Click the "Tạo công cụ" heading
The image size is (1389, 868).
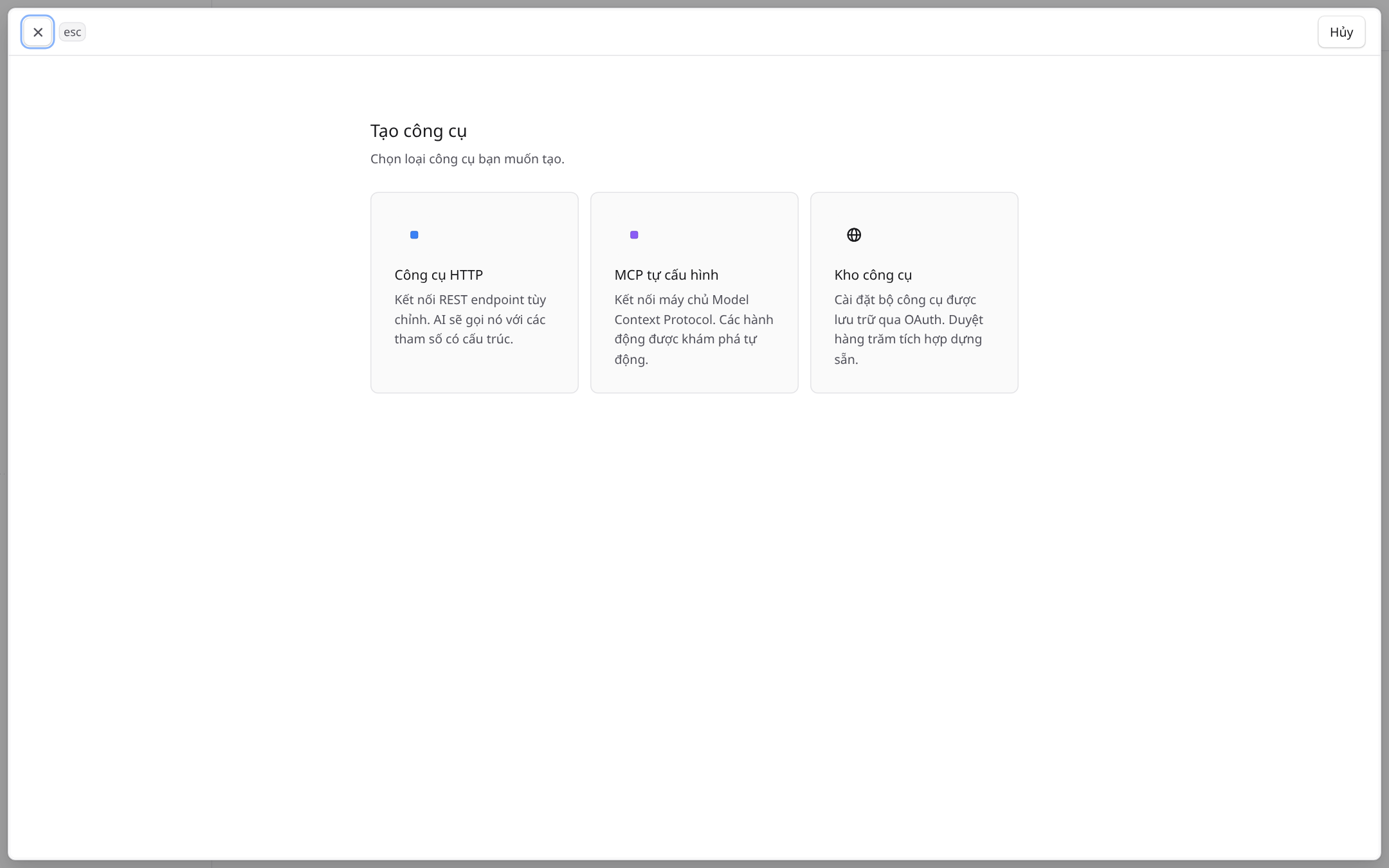pos(419,131)
